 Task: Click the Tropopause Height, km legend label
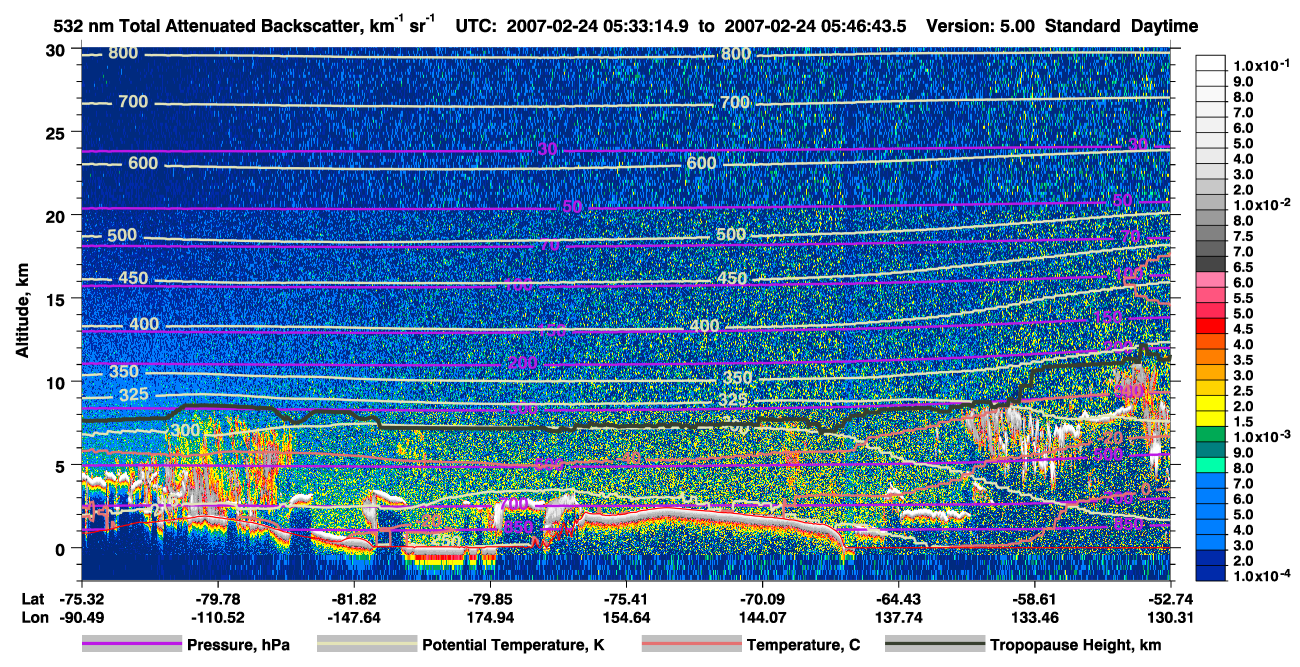(1077, 645)
